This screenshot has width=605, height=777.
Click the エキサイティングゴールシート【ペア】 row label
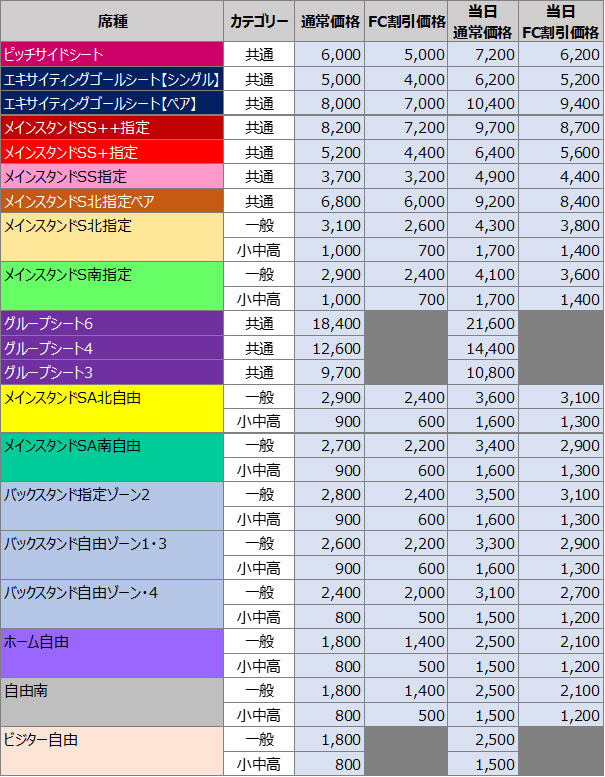112,103
